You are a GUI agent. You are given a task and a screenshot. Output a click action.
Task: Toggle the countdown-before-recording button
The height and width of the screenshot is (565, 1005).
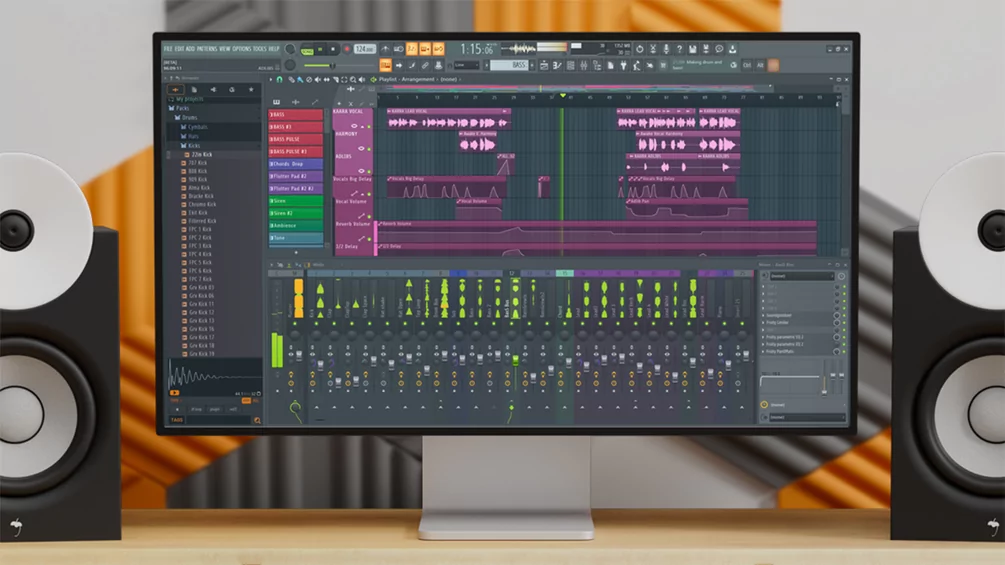coord(411,49)
